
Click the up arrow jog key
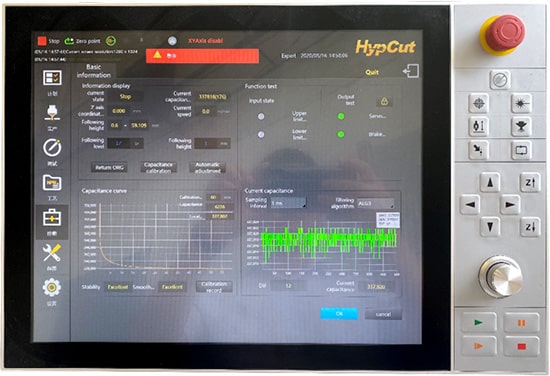point(490,182)
